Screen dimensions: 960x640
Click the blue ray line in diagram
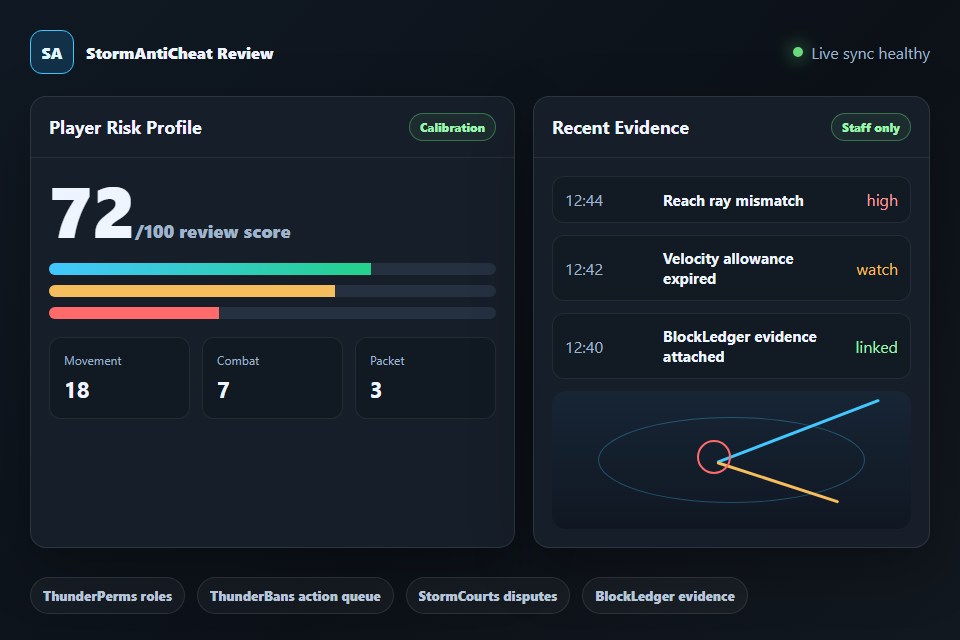point(798,431)
